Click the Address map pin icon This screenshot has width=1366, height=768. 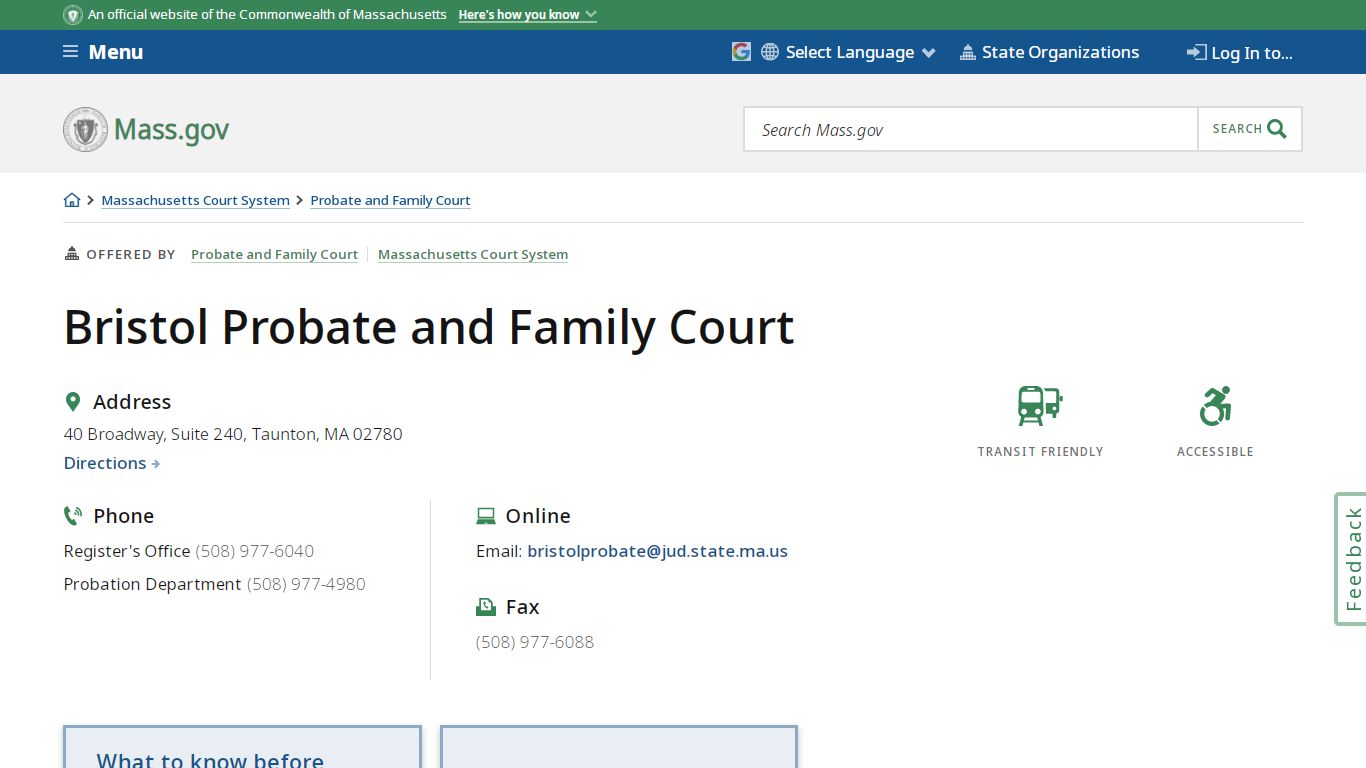pyautogui.click(x=72, y=402)
